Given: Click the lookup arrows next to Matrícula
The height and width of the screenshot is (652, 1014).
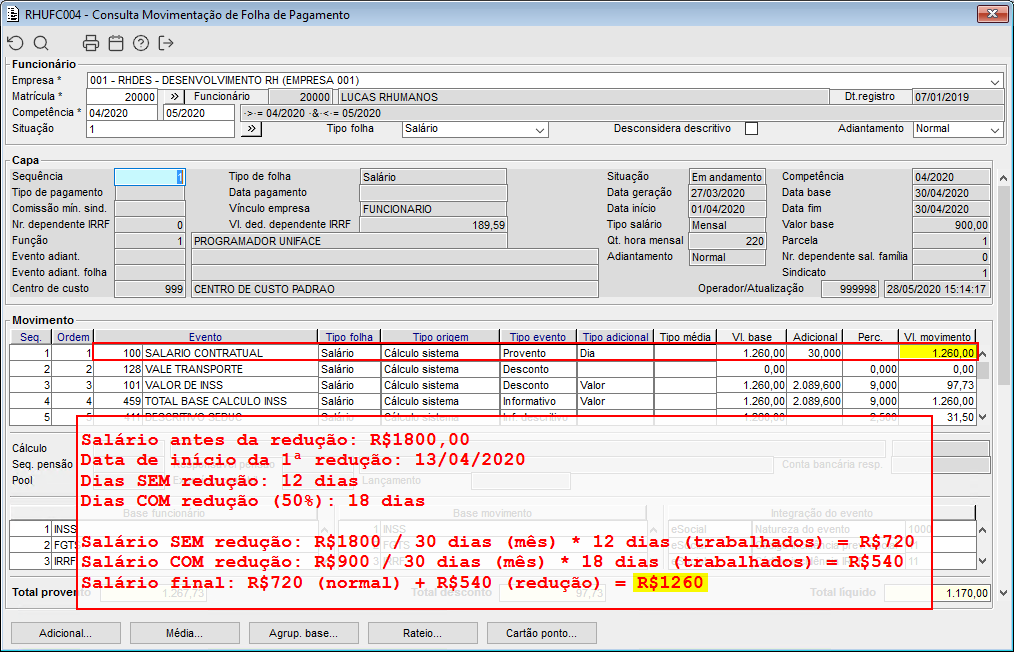Looking at the screenshot, I should (x=172, y=97).
